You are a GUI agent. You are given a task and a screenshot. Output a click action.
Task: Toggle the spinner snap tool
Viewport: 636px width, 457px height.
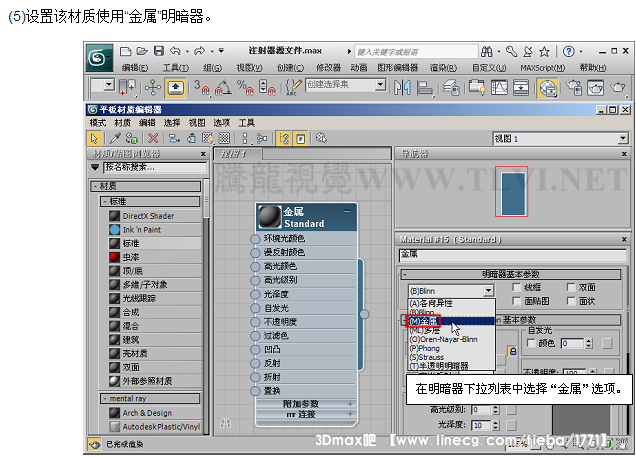tap(267, 88)
